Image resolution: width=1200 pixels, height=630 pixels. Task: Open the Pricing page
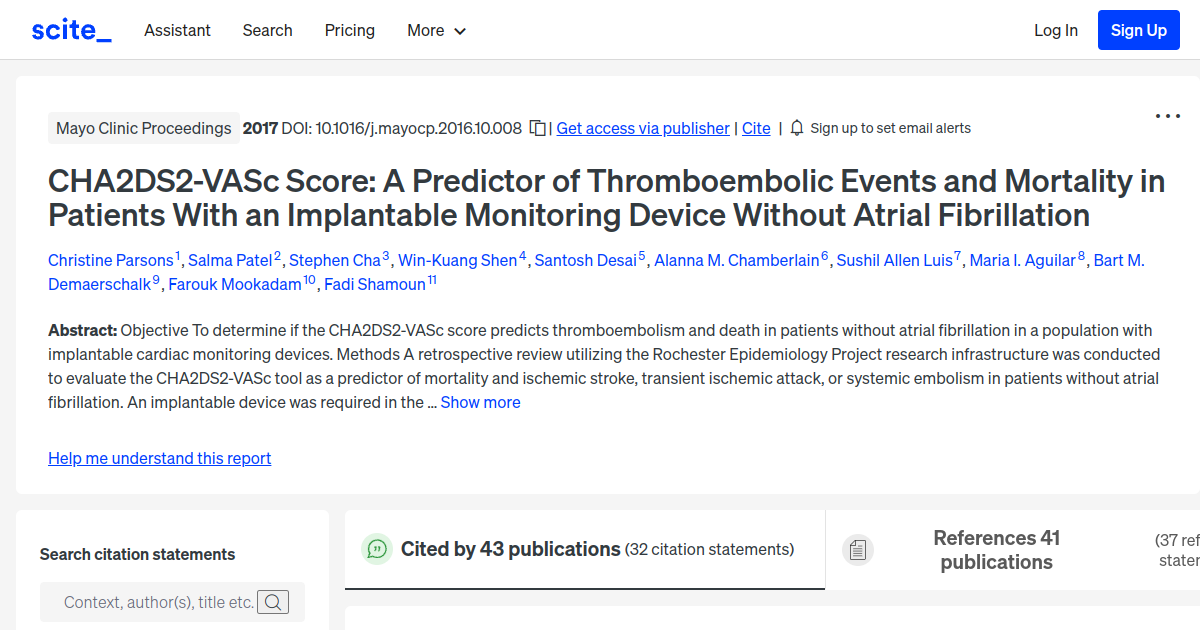pos(349,30)
